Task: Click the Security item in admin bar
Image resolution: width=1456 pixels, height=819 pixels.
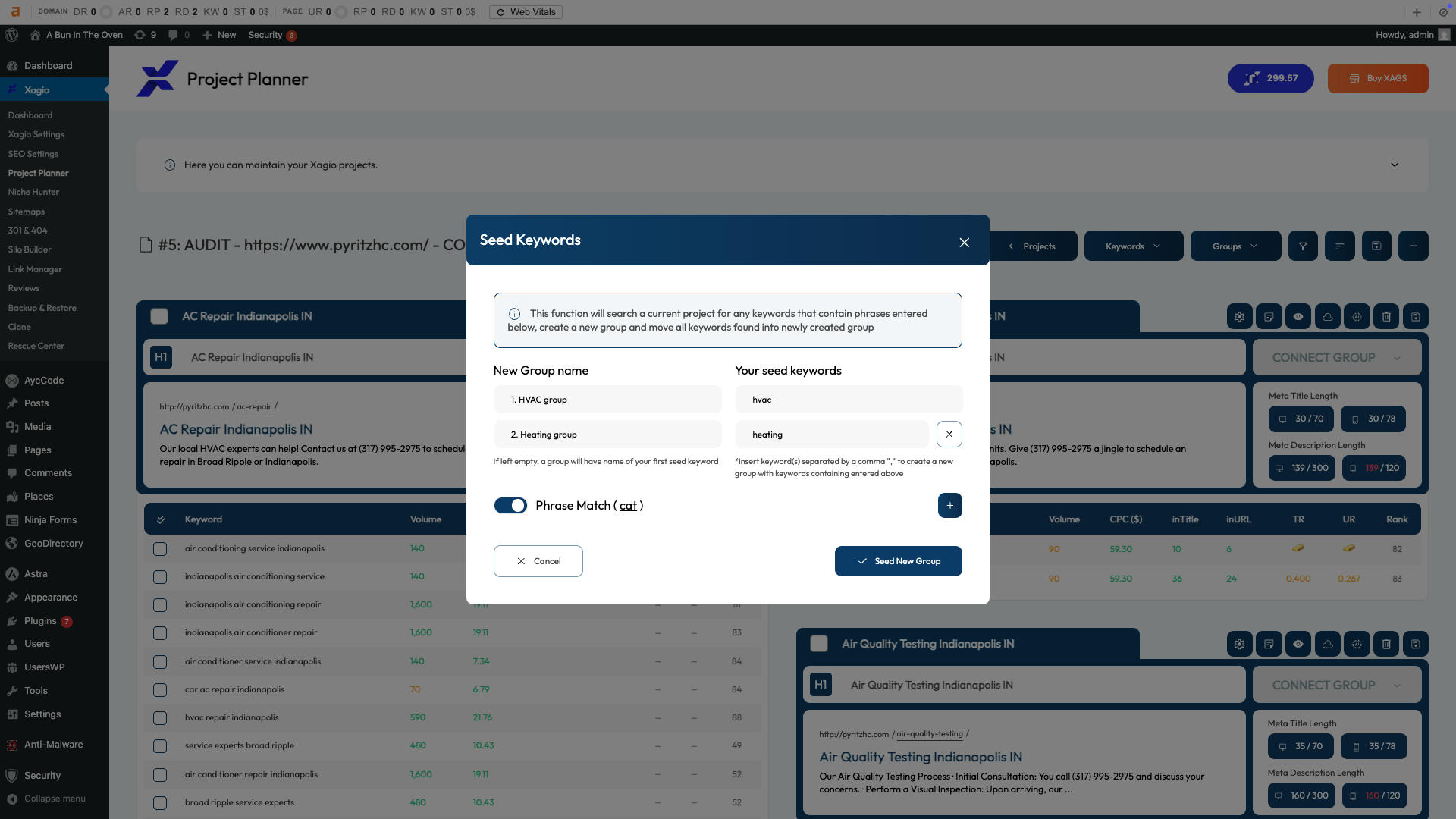Action: click(x=271, y=35)
